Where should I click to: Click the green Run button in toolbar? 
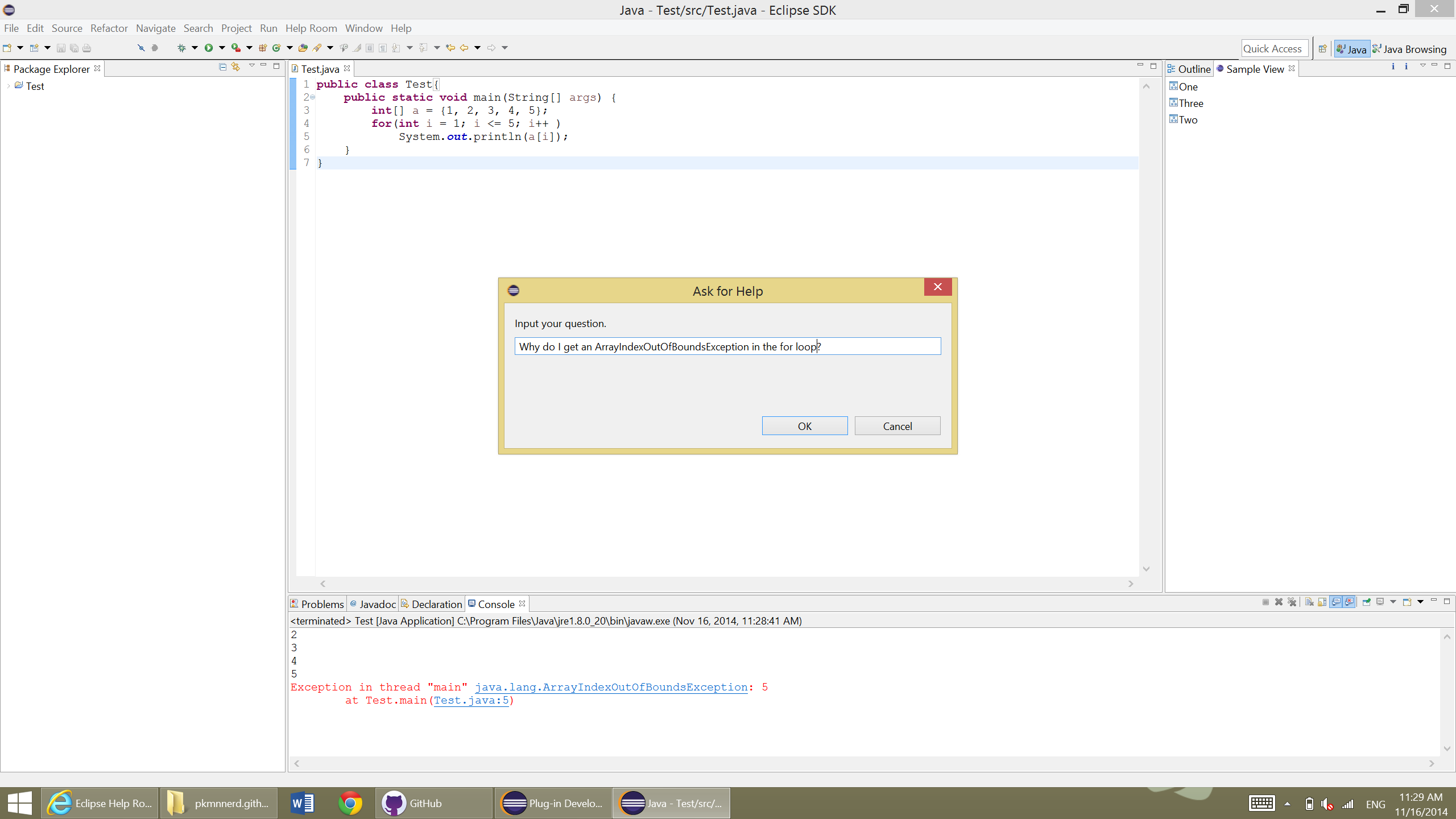(208, 48)
